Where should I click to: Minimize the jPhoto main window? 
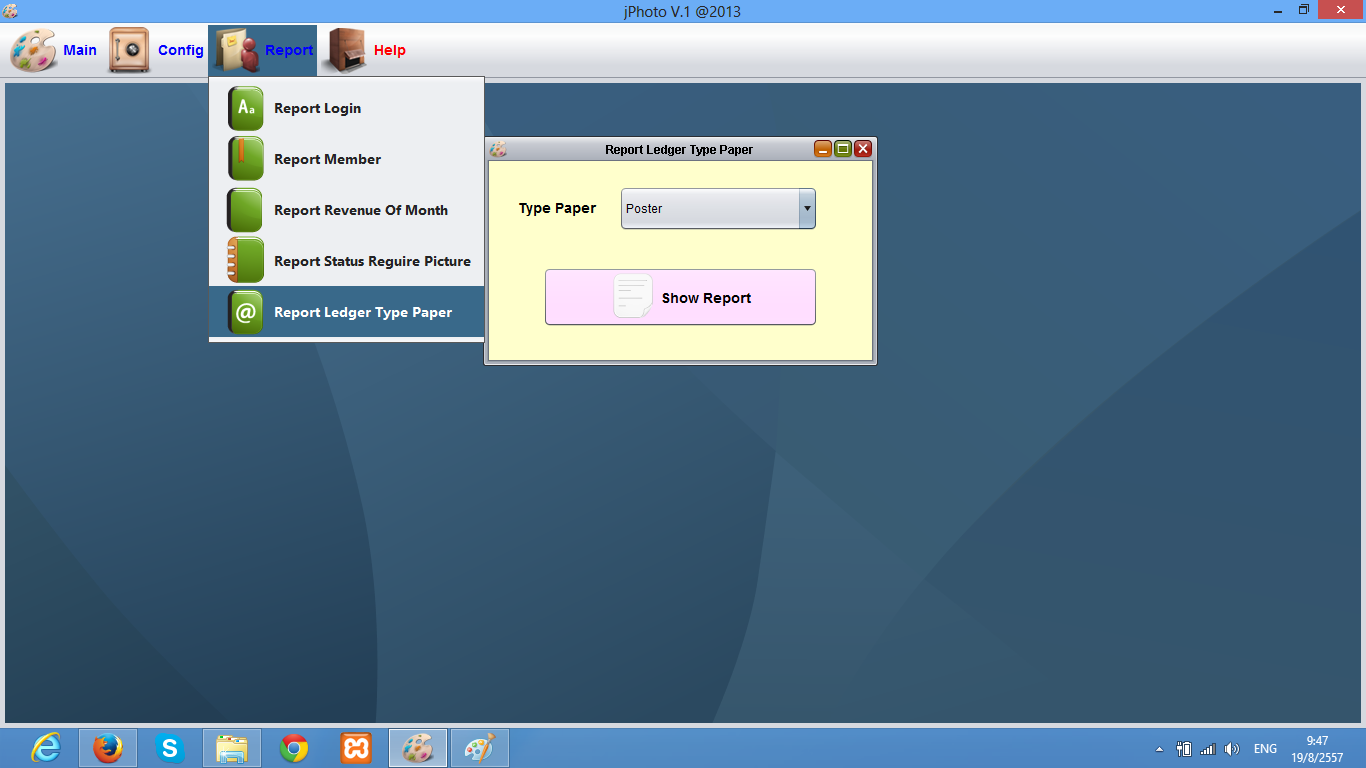1278,10
